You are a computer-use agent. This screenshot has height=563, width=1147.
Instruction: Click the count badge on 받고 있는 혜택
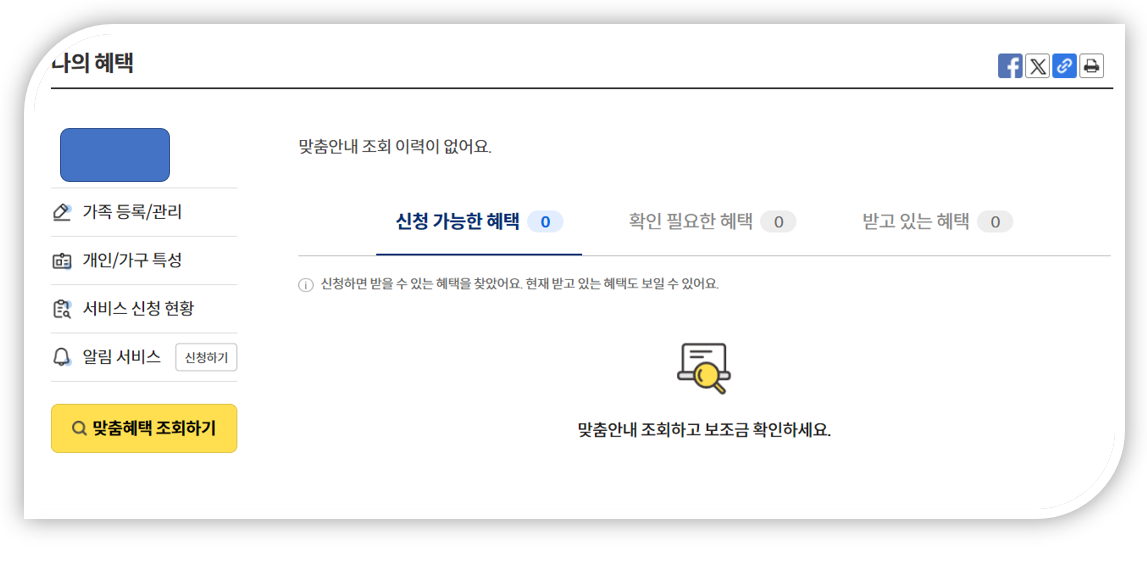pos(995,222)
